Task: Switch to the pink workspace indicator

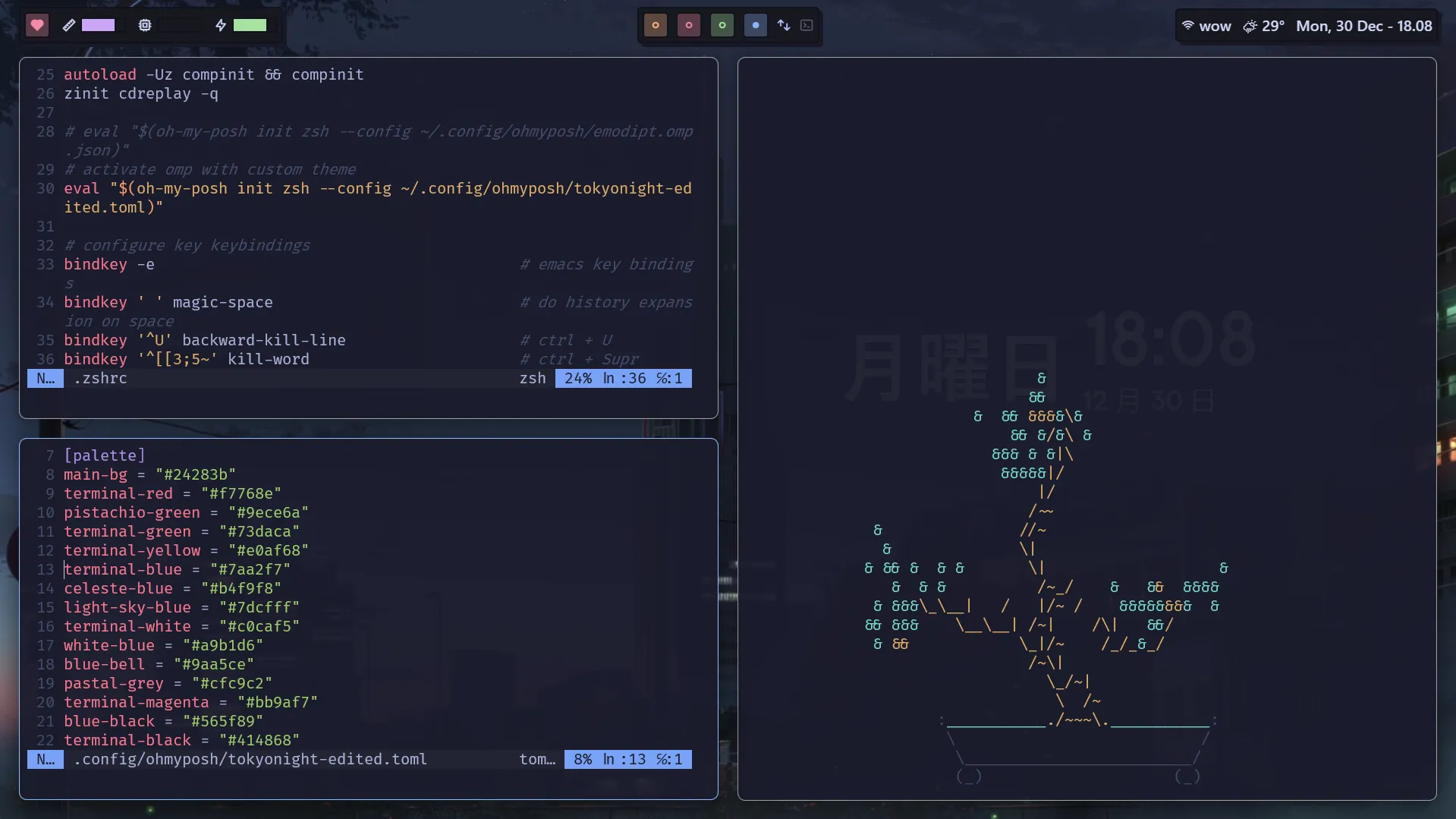Action: [x=688, y=25]
